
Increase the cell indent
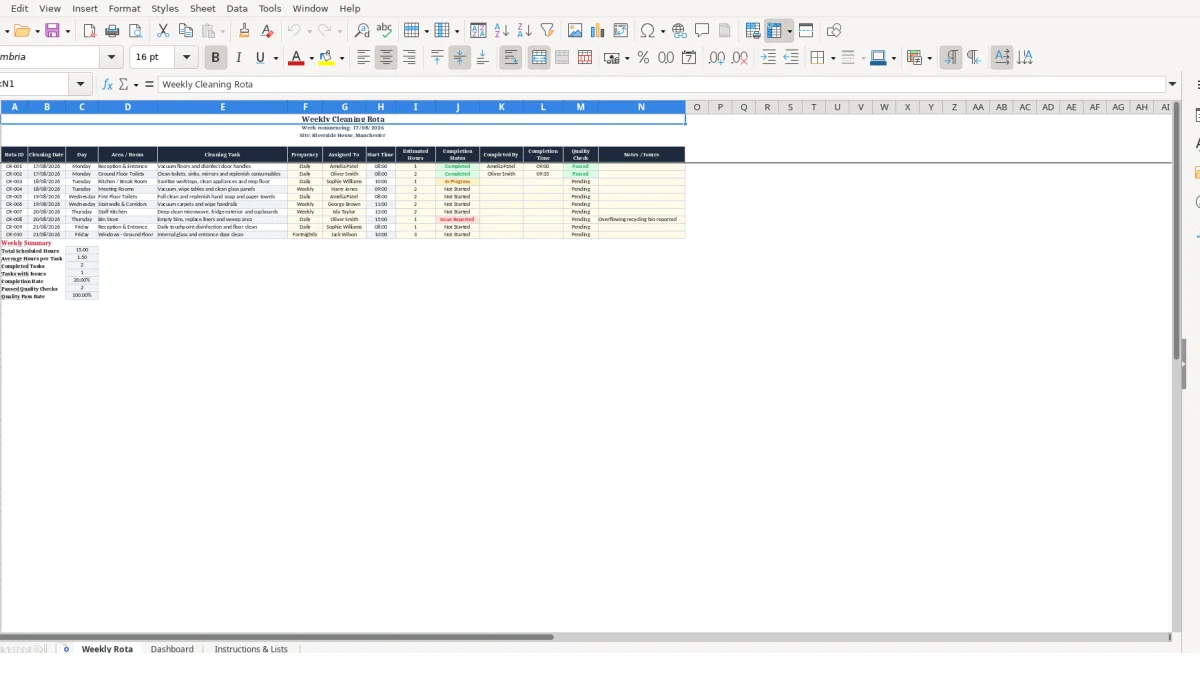pyautogui.click(x=768, y=58)
